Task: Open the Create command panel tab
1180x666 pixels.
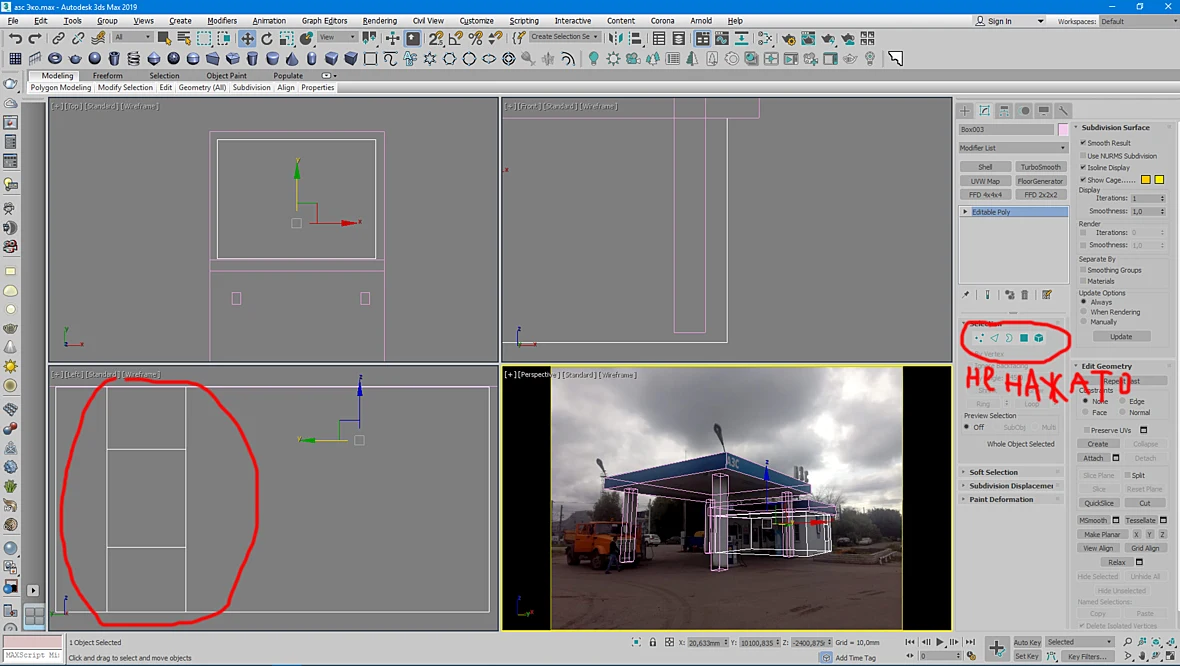Action: click(x=965, y=111)
